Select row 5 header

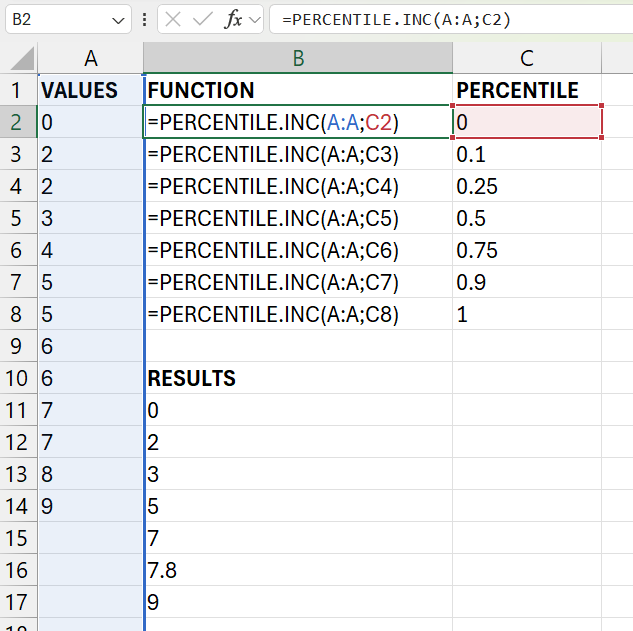(x=18, y=218)
